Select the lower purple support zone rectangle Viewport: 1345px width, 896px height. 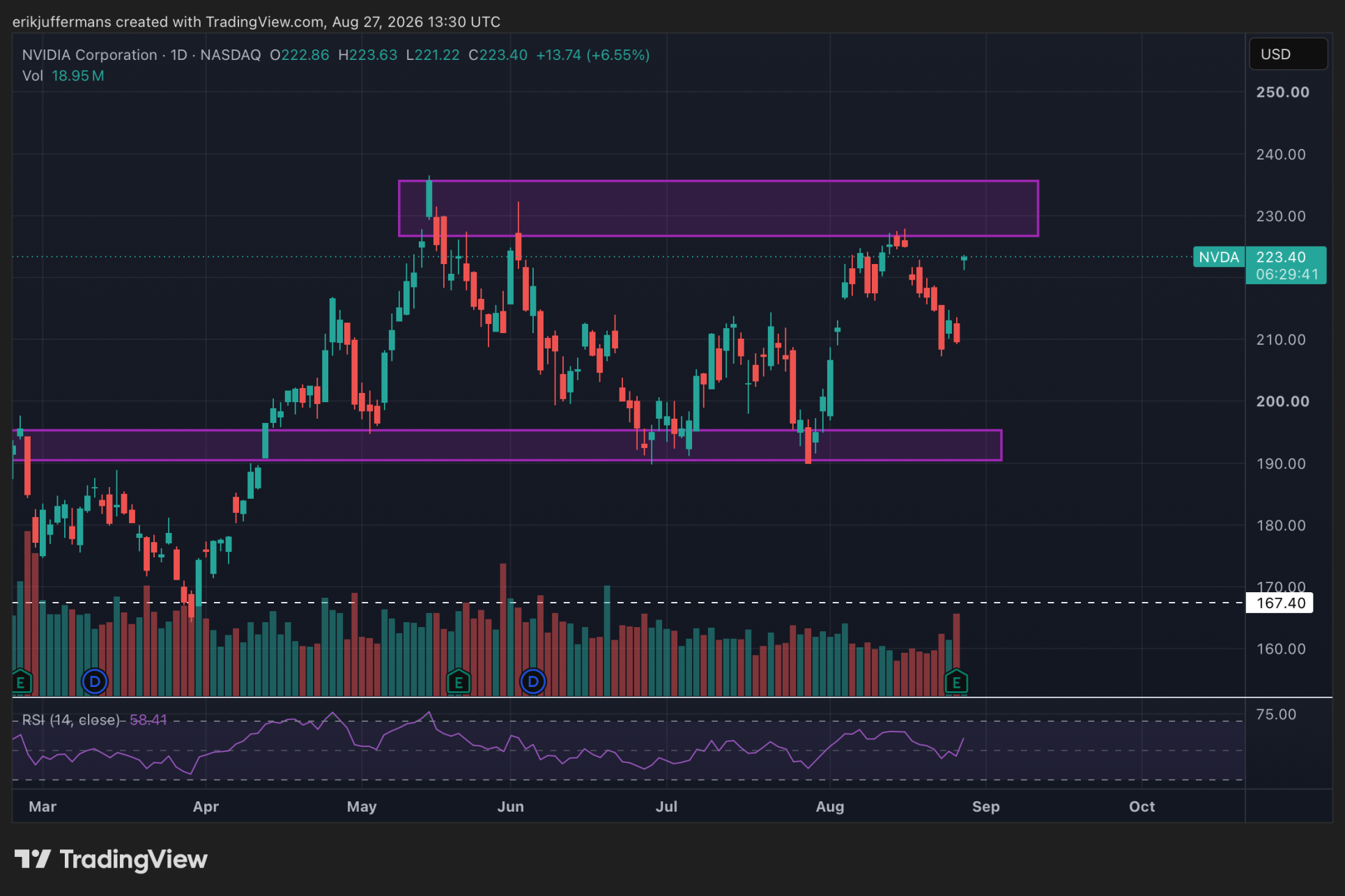click(507, 445)
